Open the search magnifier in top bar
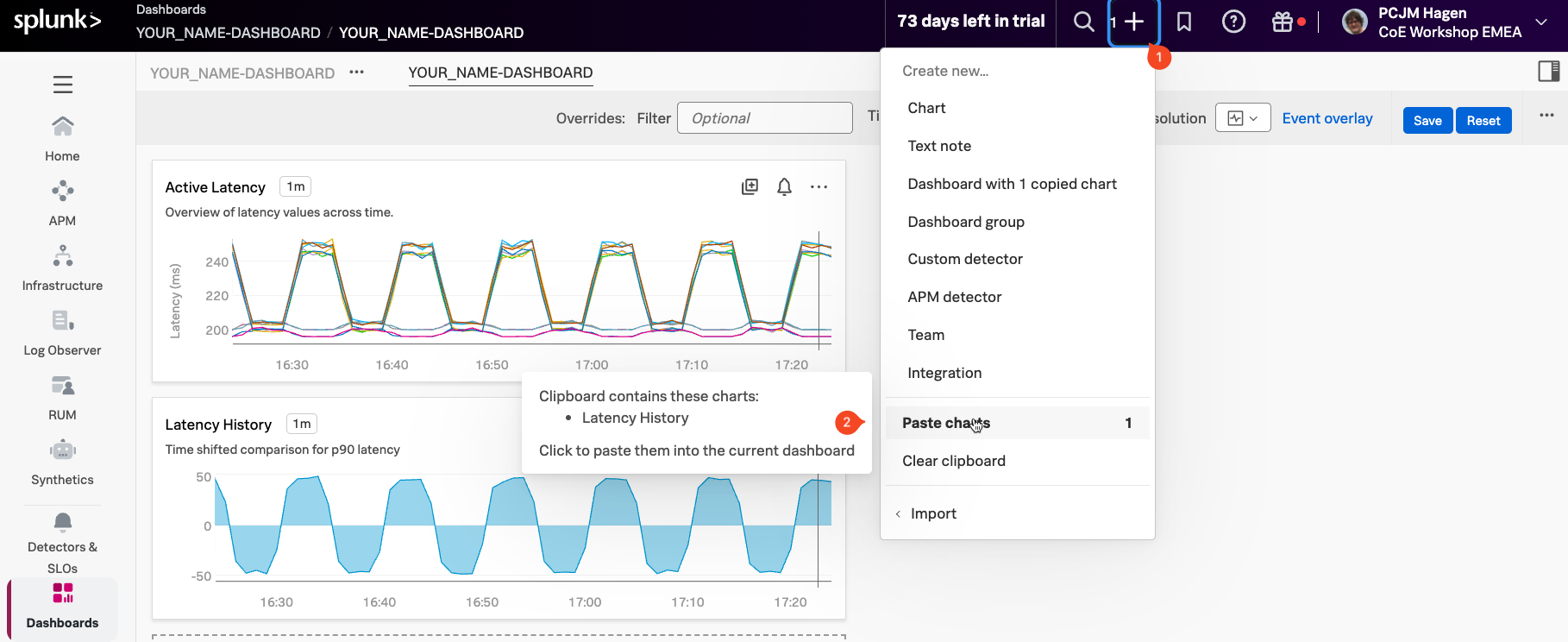Image resolution: width=1568 pixels, height=642 pixels. pos(1083,22)
